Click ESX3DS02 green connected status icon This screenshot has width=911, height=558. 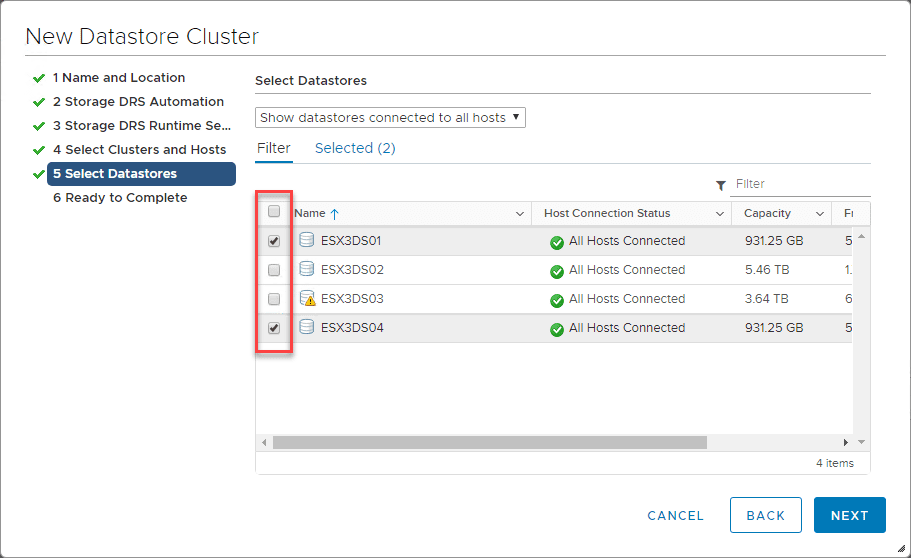[x=557, y=271]
